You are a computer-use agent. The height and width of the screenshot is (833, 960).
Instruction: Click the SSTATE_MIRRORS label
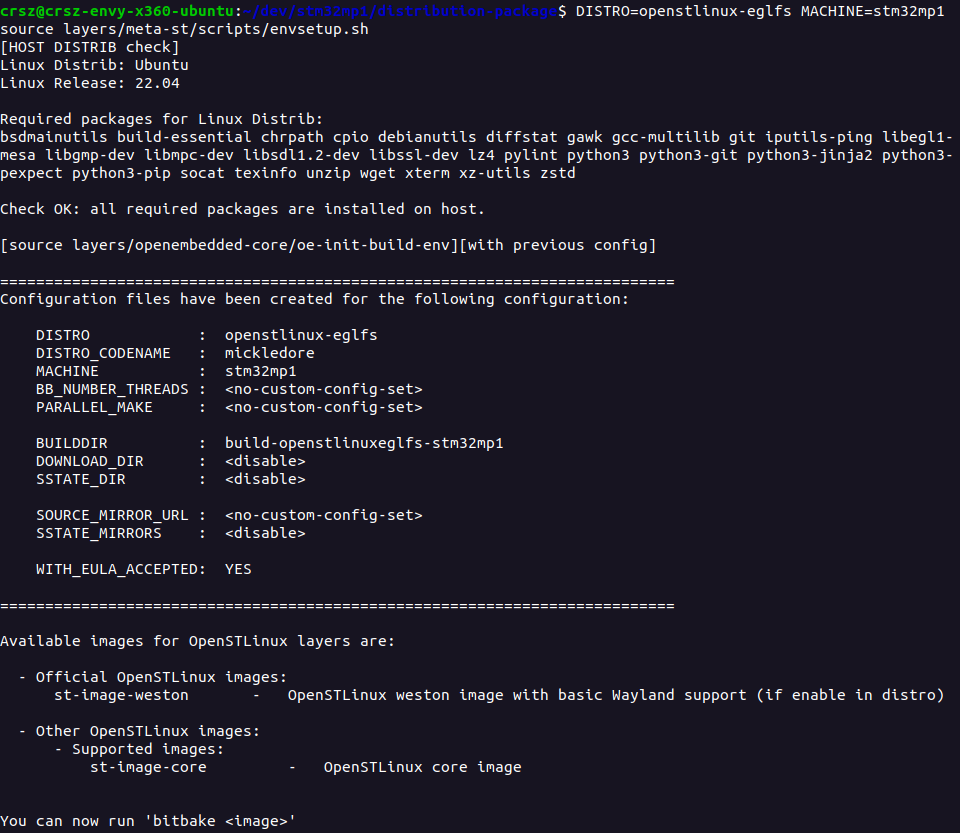click(99, 533)
